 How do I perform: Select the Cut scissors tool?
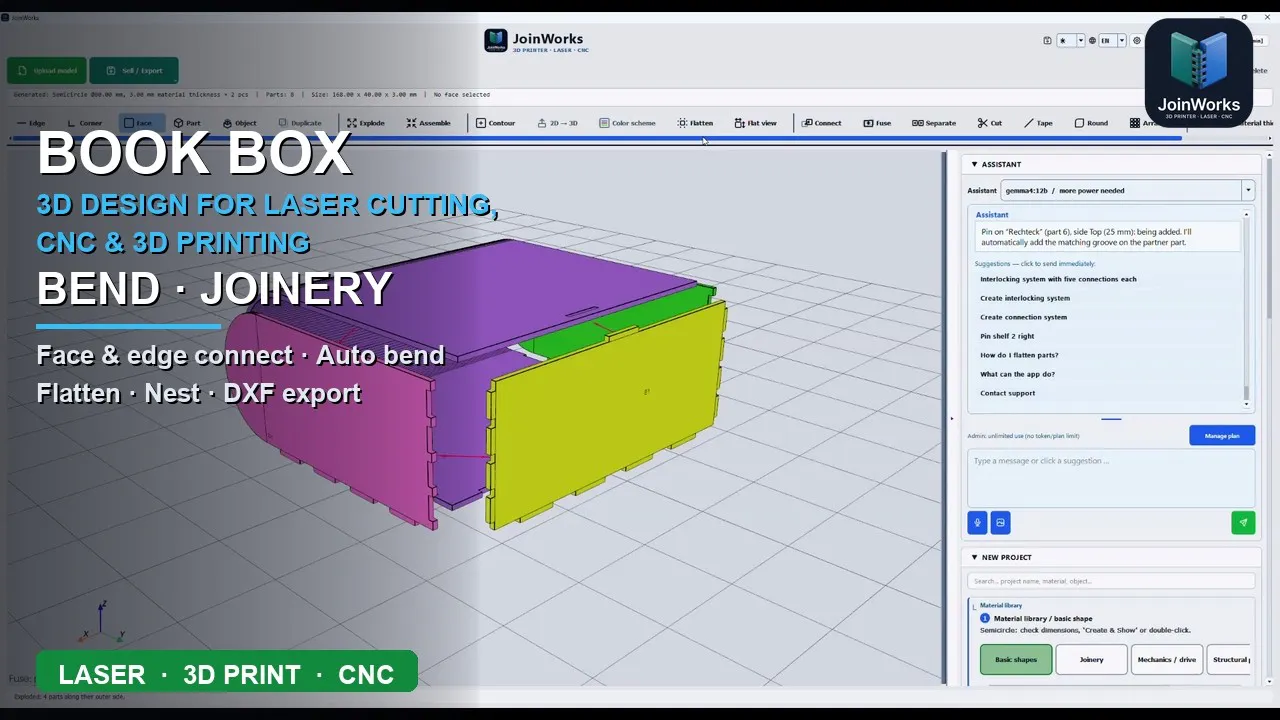pyautogui.click(x=990, y=123)
